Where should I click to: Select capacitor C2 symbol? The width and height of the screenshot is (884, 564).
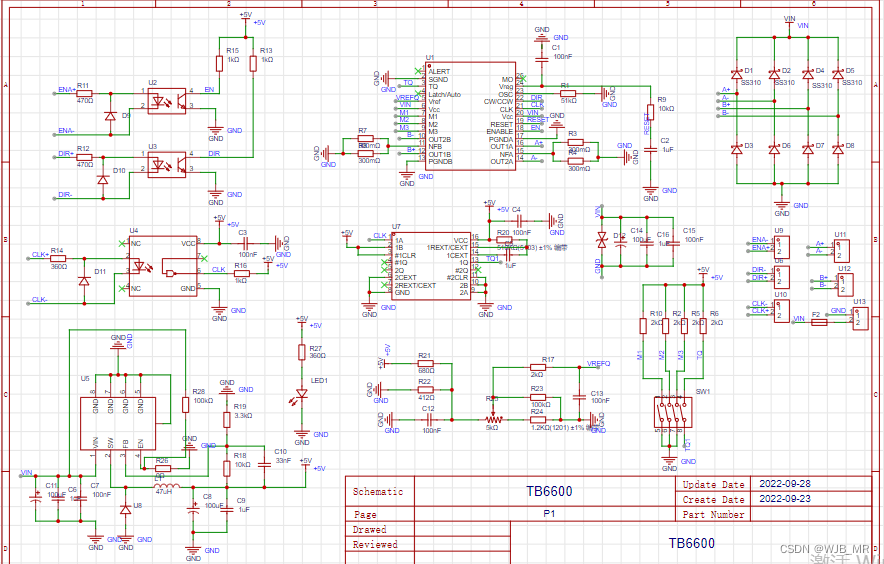pyautogui.click(x=651, y=149)
